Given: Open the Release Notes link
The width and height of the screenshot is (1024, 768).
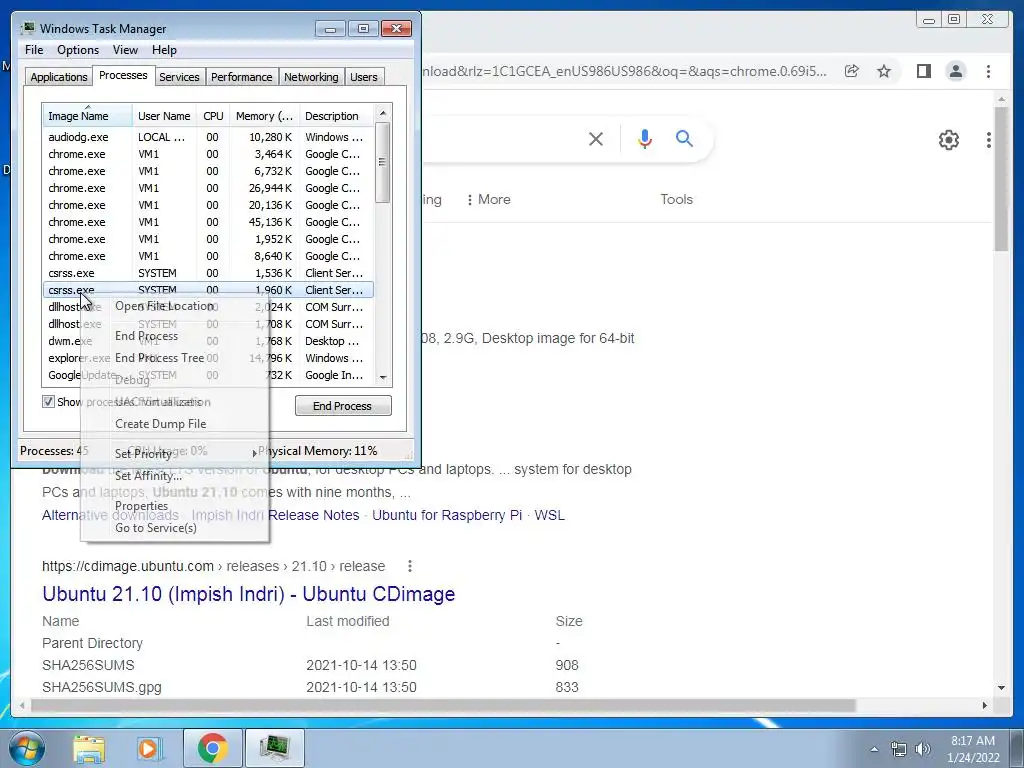Looking at the screenshot, I should pos(313,515).
